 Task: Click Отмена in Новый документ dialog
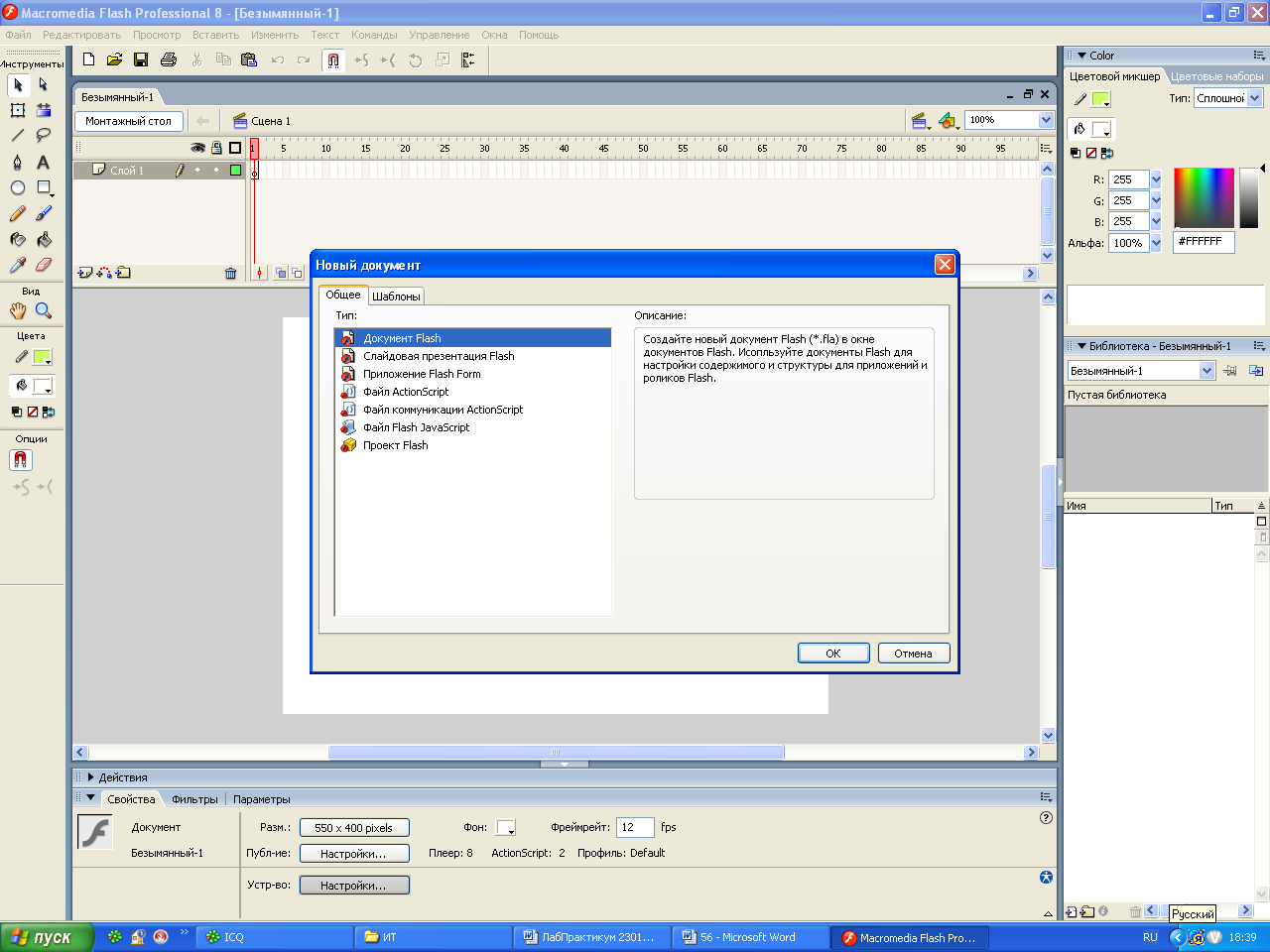point(913,654)
